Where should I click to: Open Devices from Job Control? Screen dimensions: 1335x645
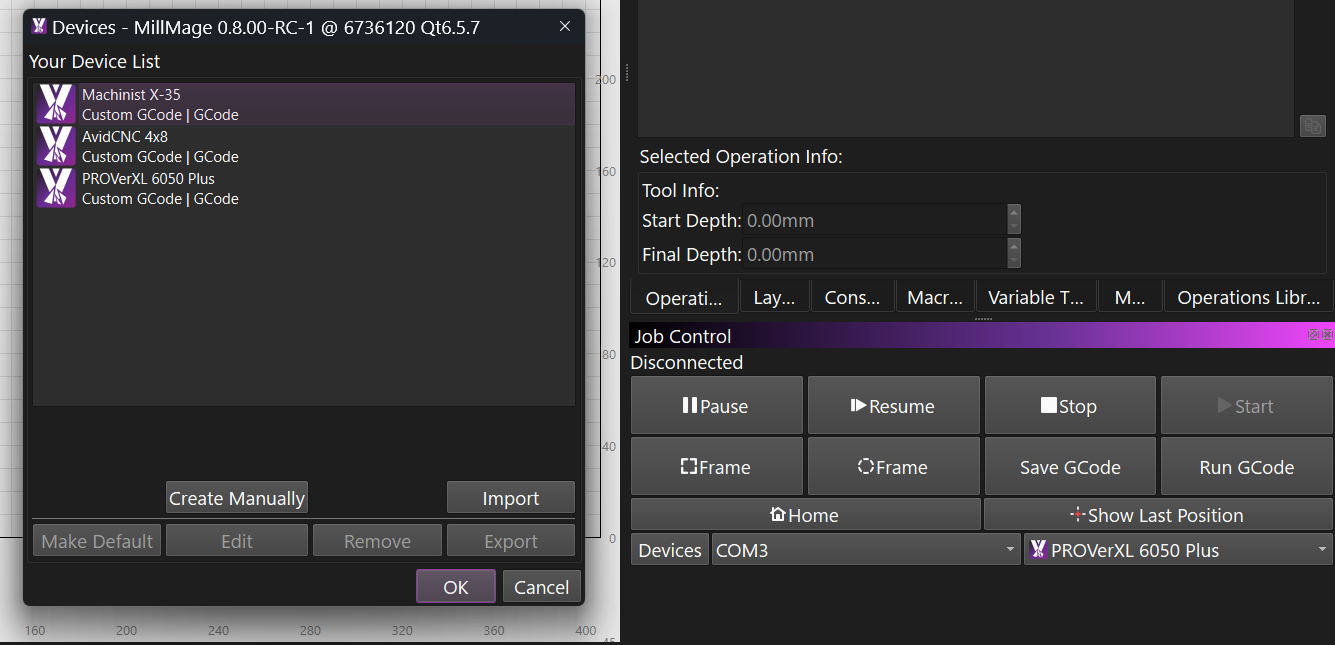(x=670, y=550)
